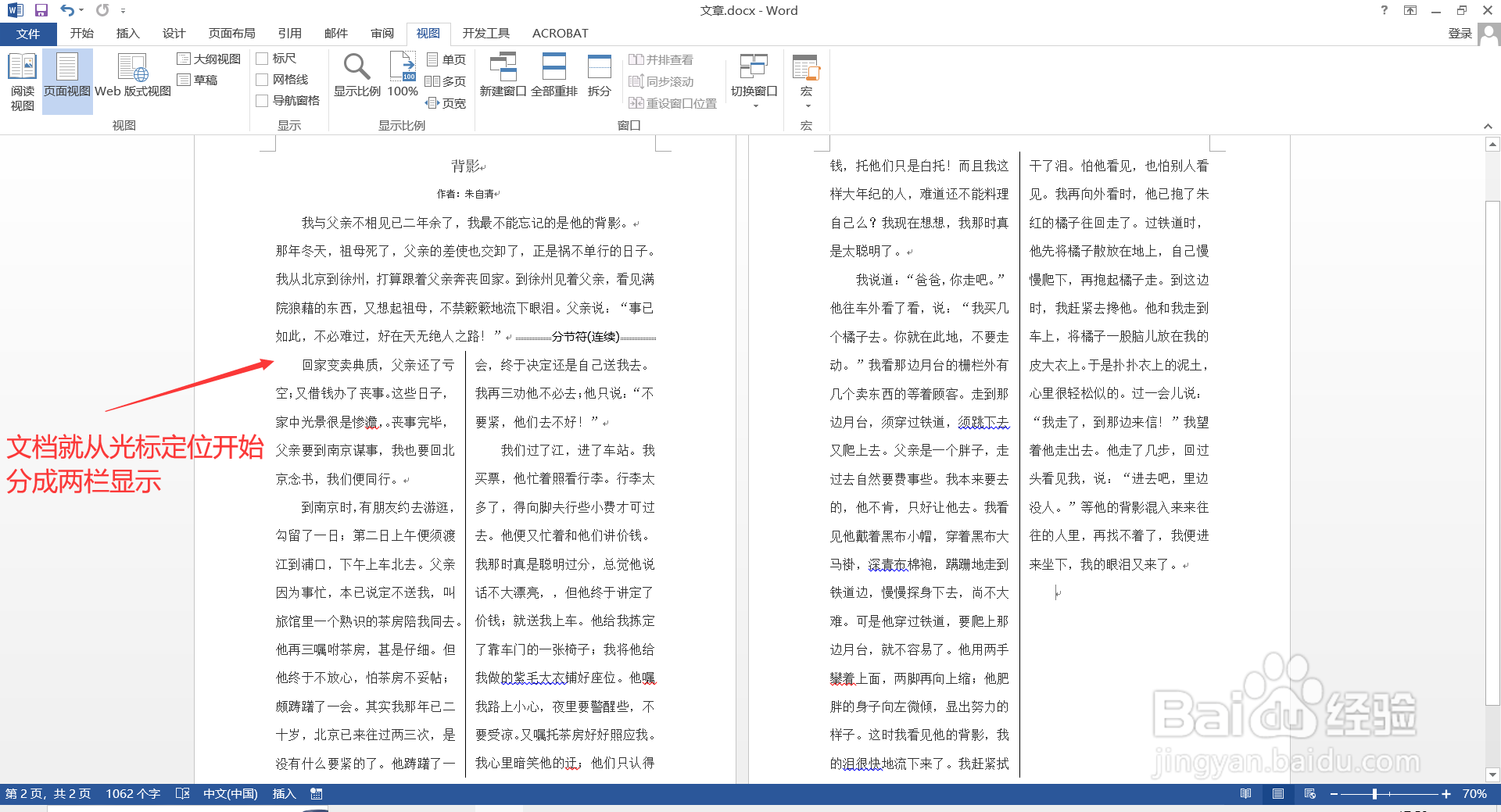This screenshot has height=812, width=1501.
Task: Switch to read mode via status bar button
Action: (1246, 794)
